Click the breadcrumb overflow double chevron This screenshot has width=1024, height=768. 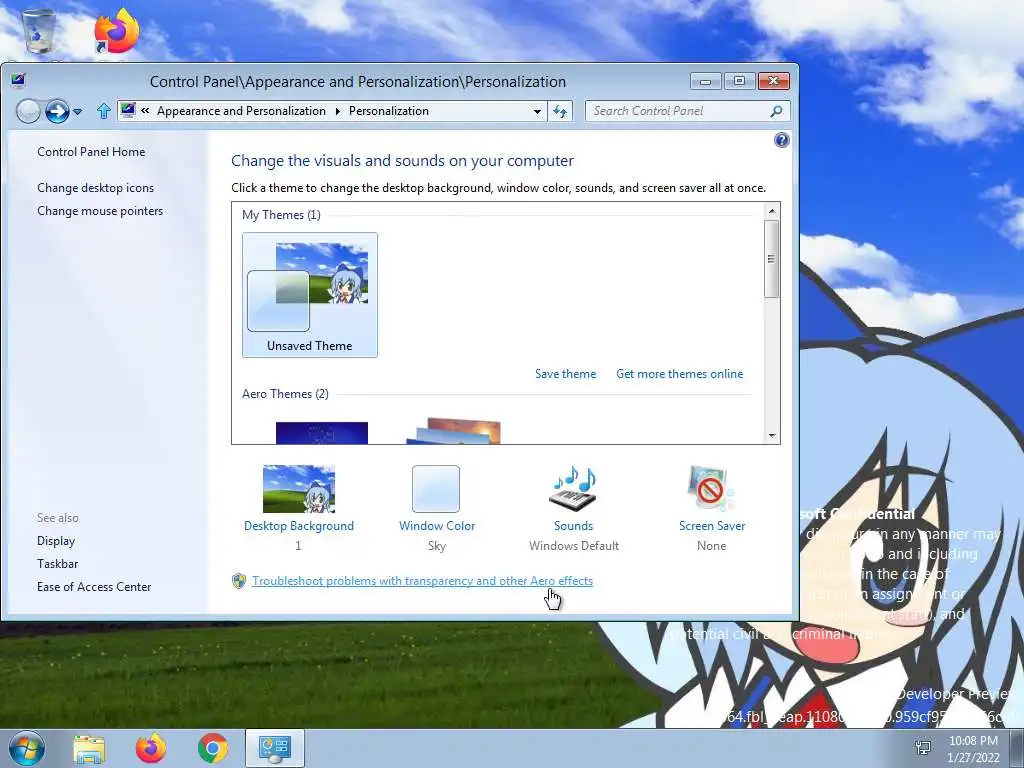point(145,111)
